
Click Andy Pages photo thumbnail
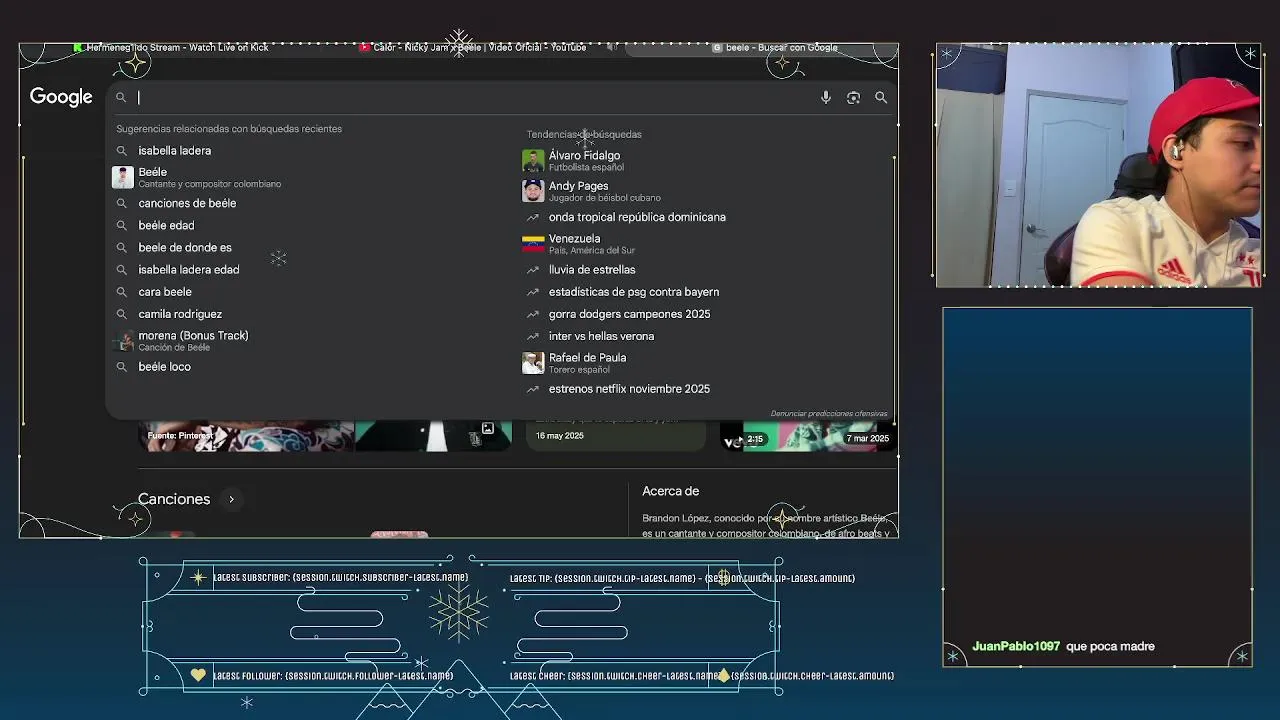[x=533, y=190]
